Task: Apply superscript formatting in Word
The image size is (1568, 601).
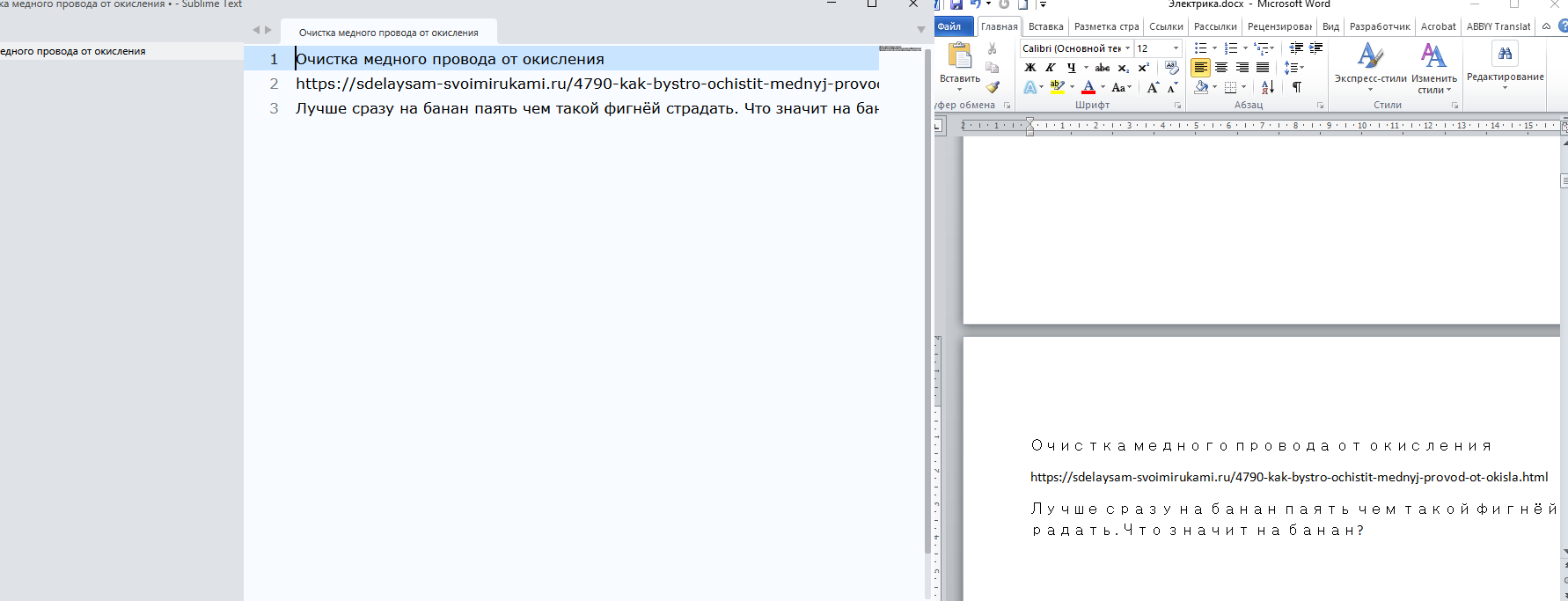Action: 1143,68
